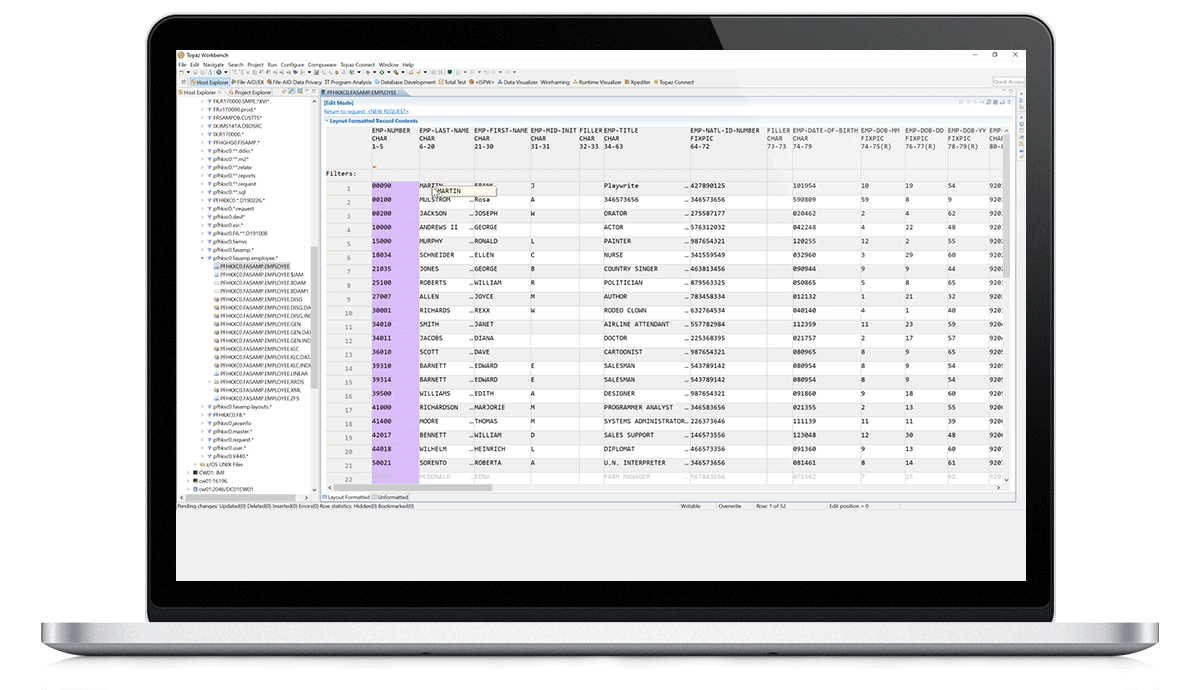
Task: Open the ISPW perspective
Action: pos(484,82)
